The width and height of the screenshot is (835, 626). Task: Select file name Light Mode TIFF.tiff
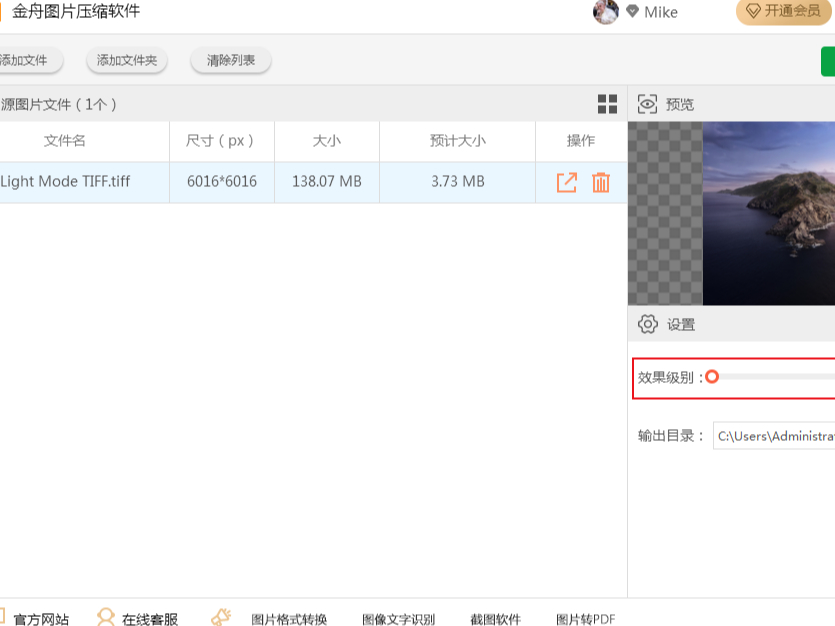tap(65, 182)
